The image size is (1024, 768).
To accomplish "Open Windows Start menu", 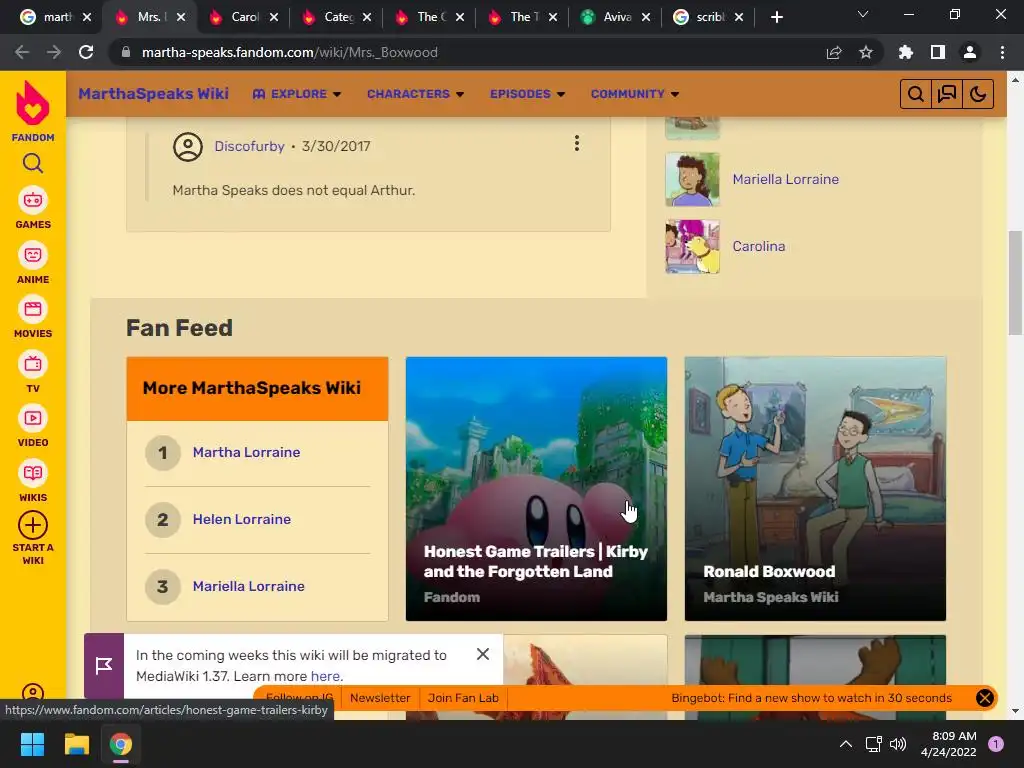I will click(x=32, y=744).
